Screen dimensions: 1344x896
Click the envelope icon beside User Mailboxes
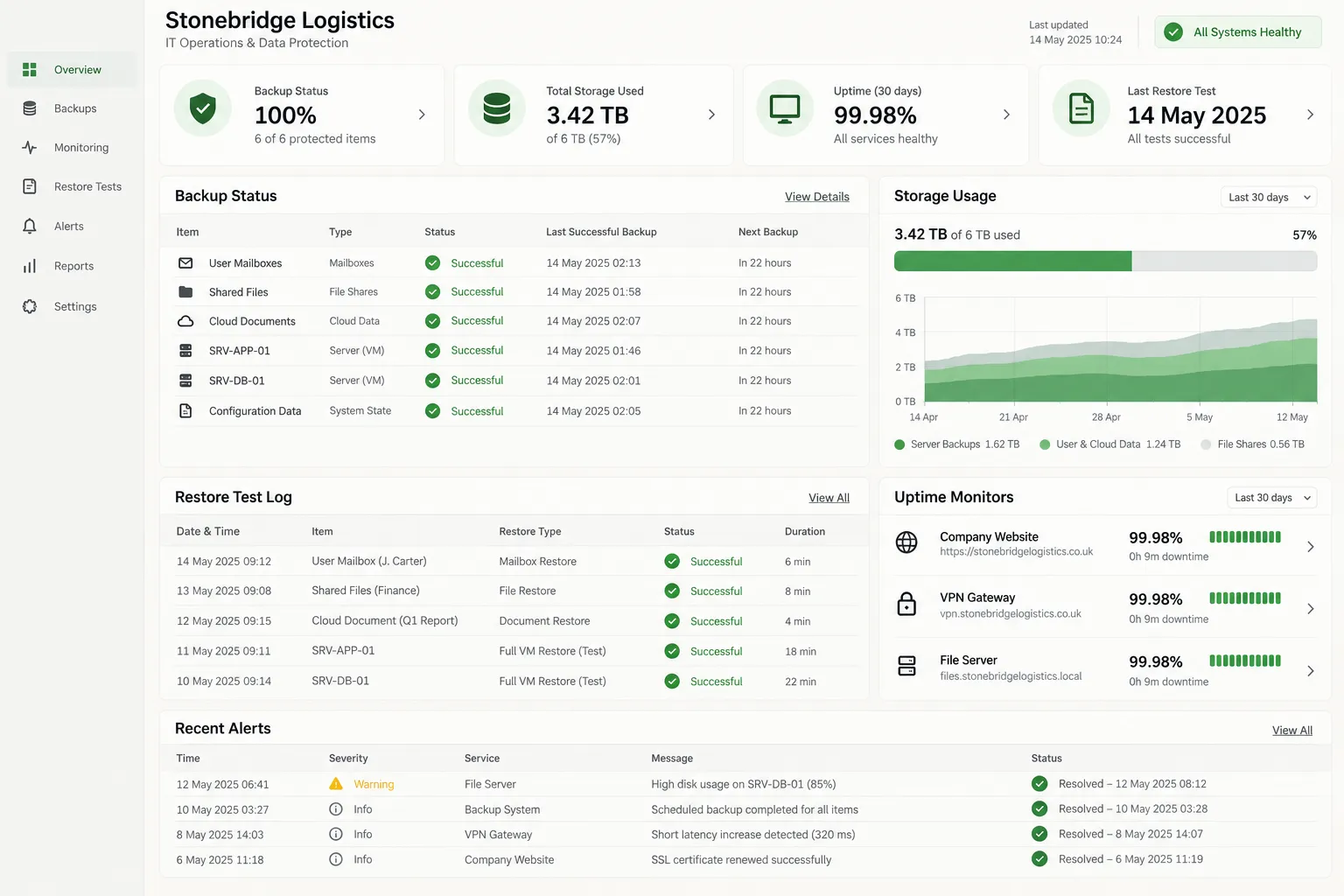[185, 262]
